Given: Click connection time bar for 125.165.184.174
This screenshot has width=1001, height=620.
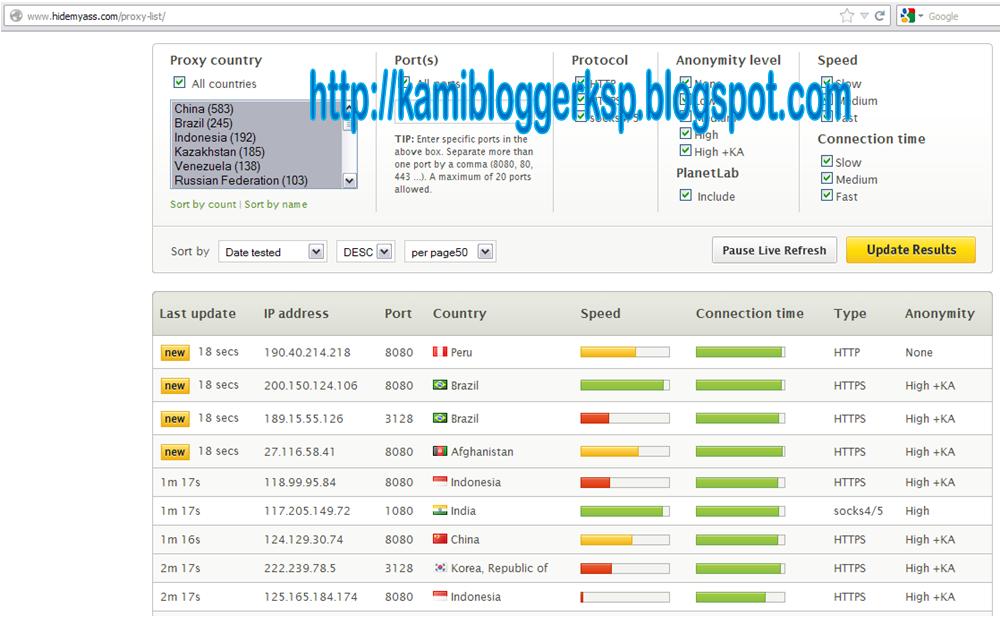Looking at the screenshot, I should pyautogui.click(x=741, y=597).
